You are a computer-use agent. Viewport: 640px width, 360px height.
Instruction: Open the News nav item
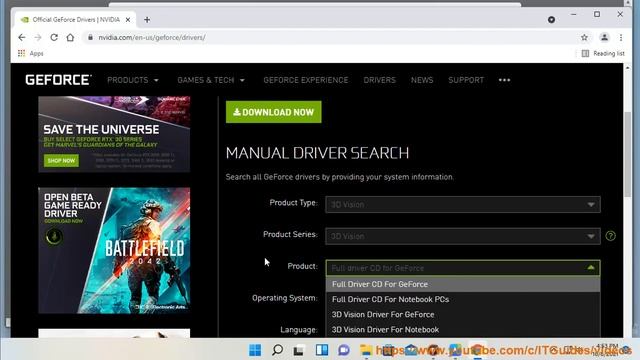(x=422, y=80)
